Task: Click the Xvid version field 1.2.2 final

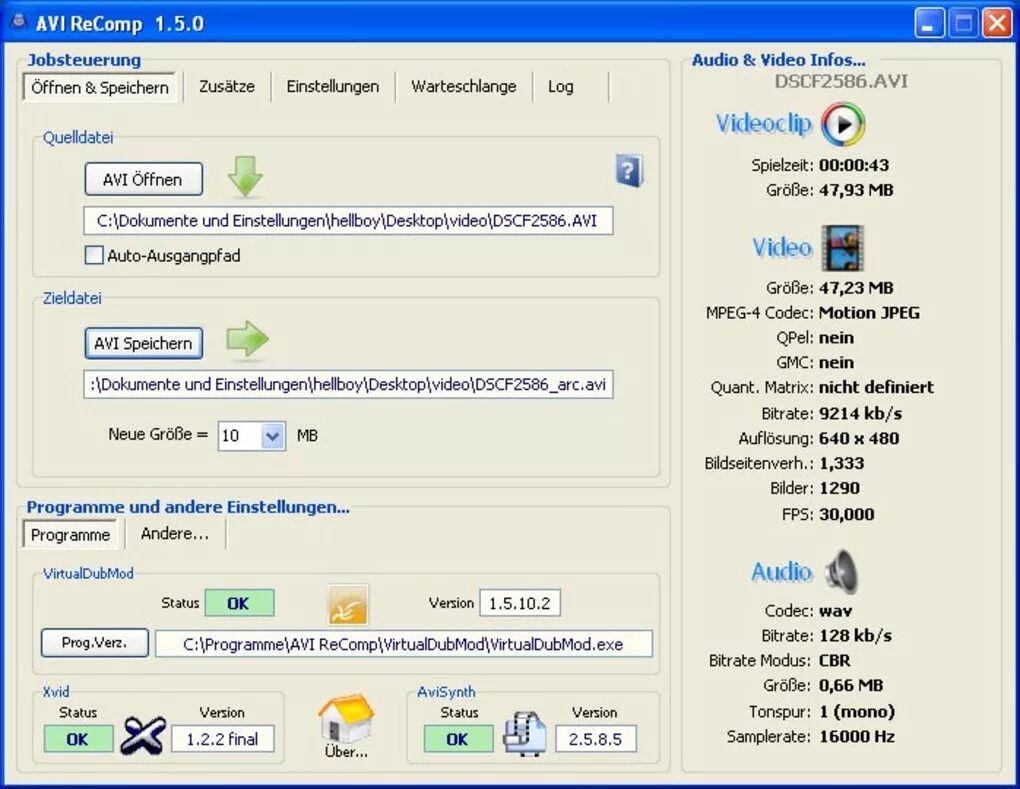Action: point(222,740)
